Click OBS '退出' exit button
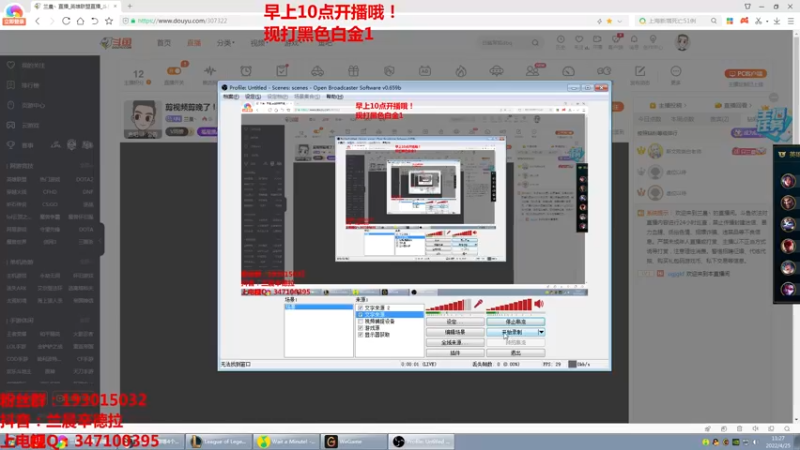The height and width of the screenshot is (450, 800). tap(515, 353)
